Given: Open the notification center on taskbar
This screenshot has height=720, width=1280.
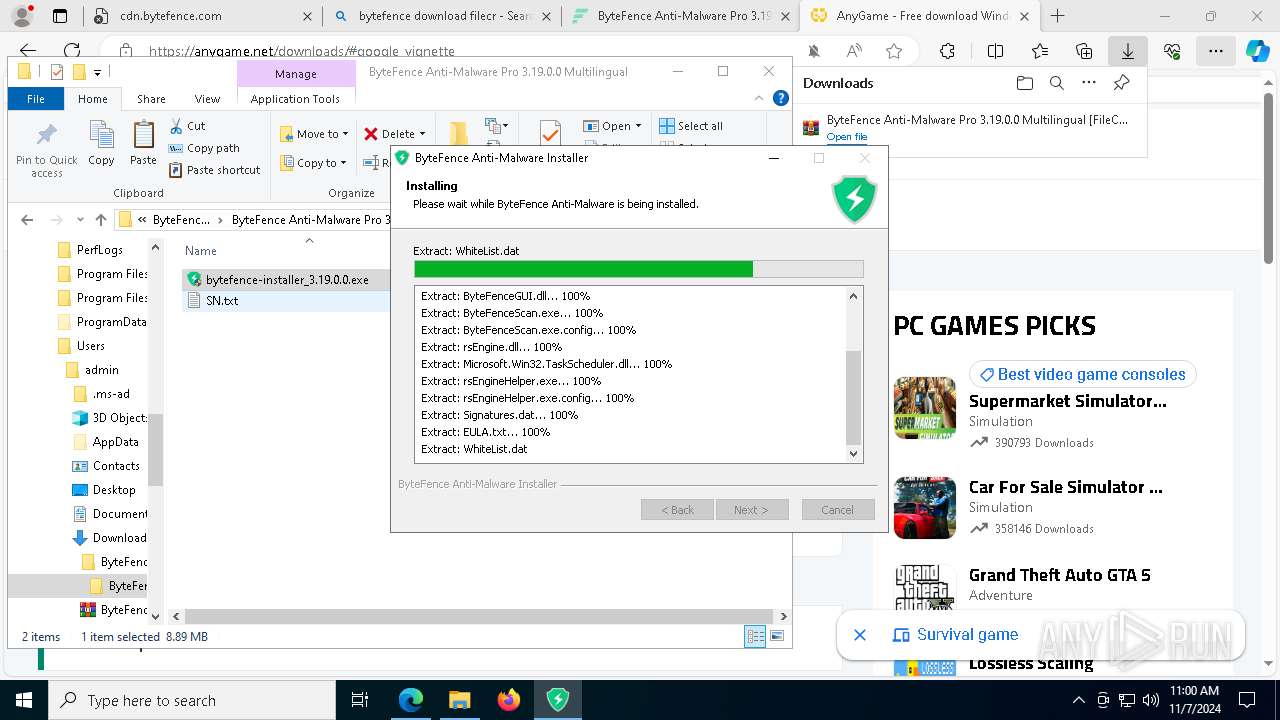Looking at the screenshot, I should tap(1247, 700).
